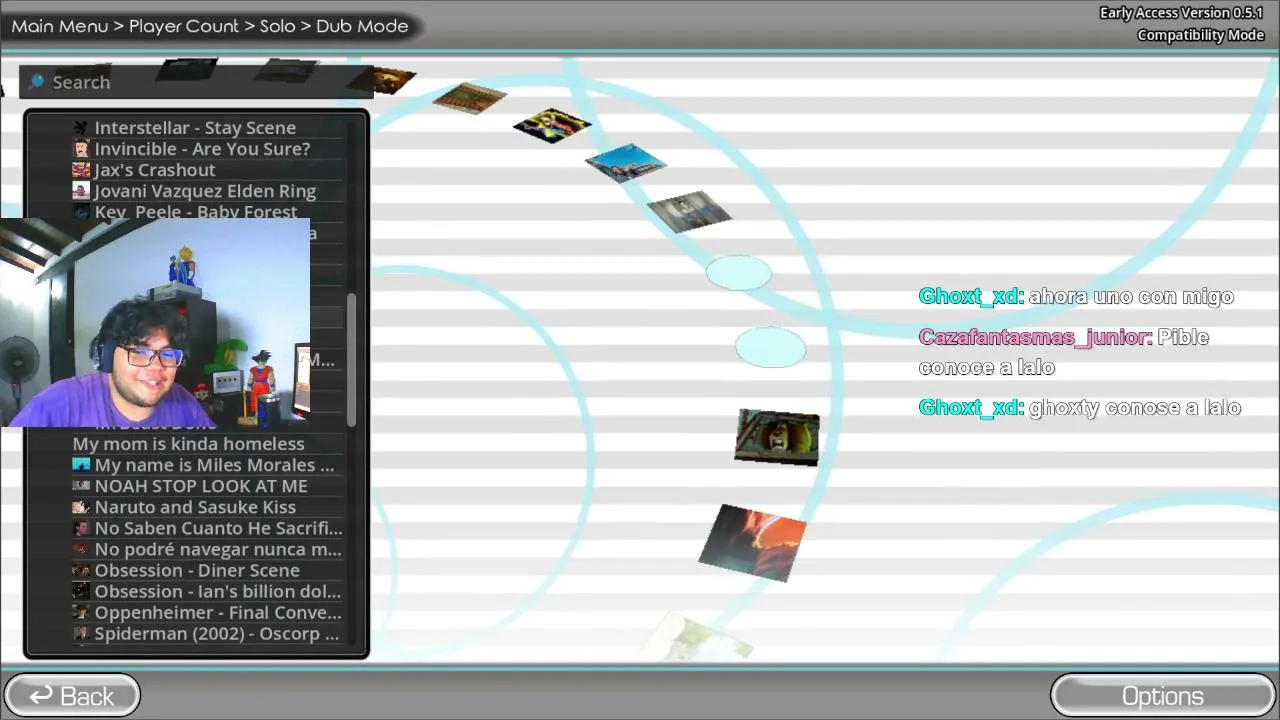The width and height of the screenshot is (1280, 720).
Task: Choose the No Saben Cuanto He Sacrifi... icon
Action: pos(81,528)
